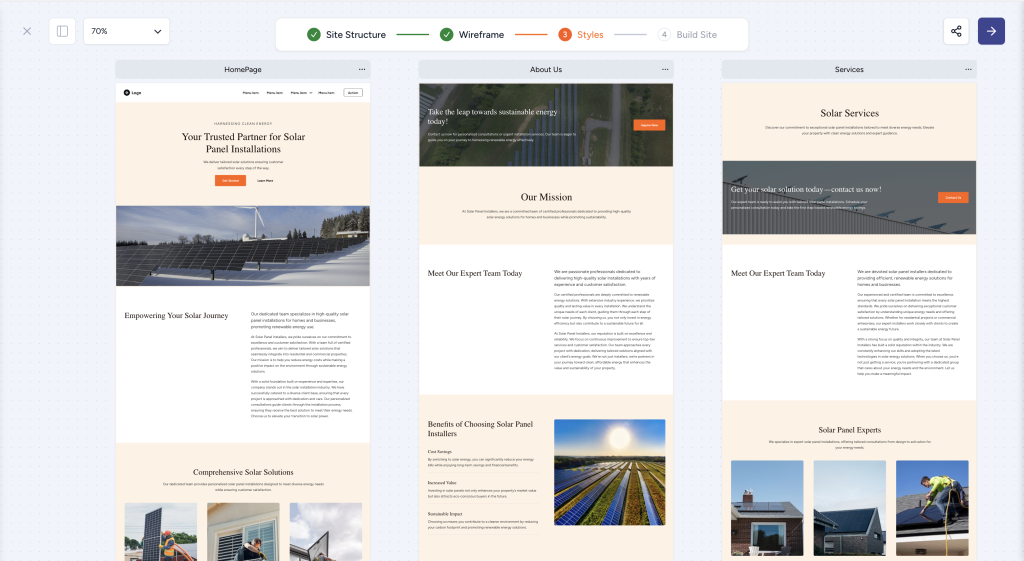Click 'Take the leap towards sustainable energy' heading
The width and height of the screenshot is (1024, 561).
pyautogui.click(x=492, y=116)
